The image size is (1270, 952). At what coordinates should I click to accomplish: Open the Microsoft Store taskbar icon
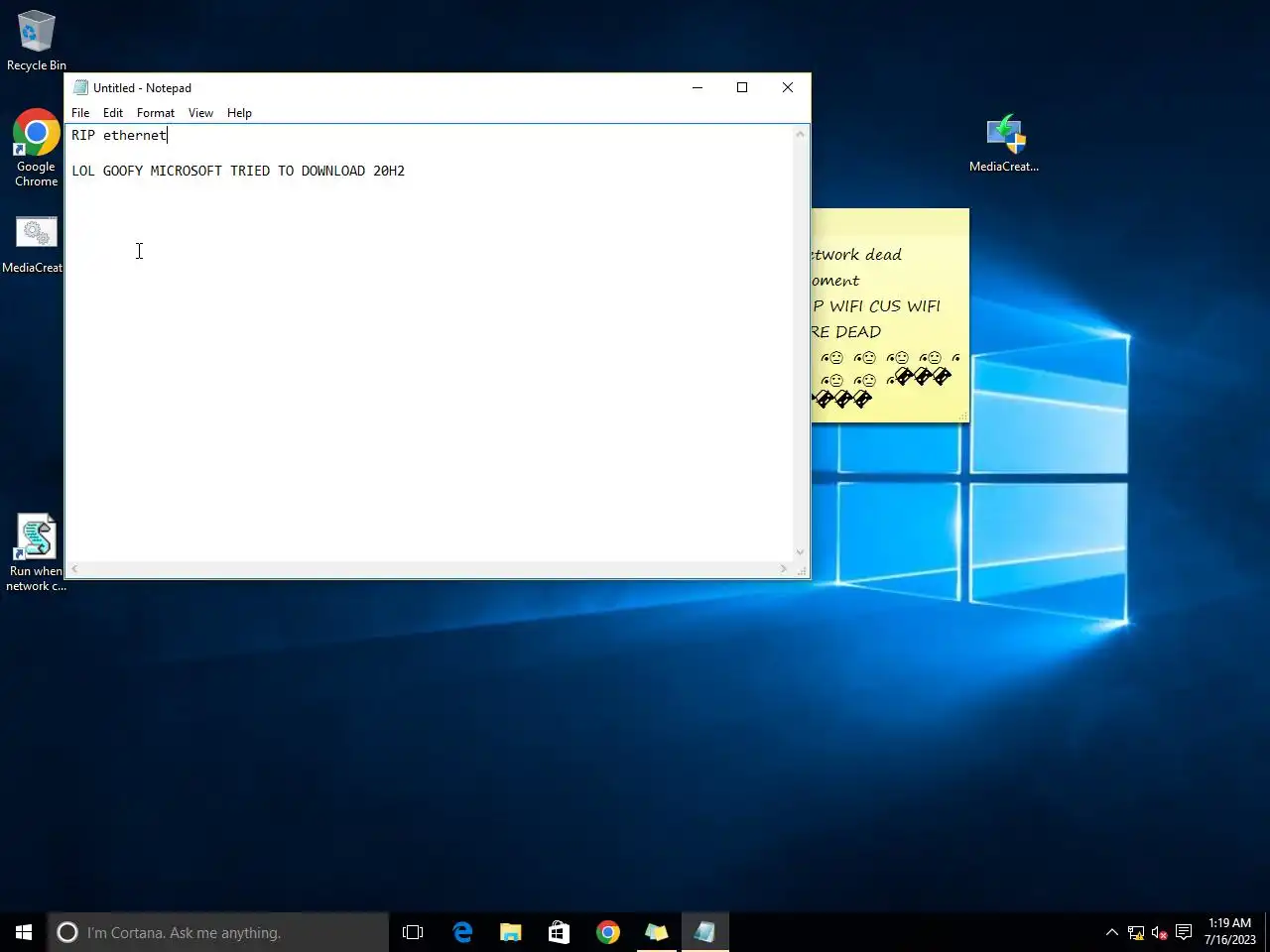pos(560,932)
